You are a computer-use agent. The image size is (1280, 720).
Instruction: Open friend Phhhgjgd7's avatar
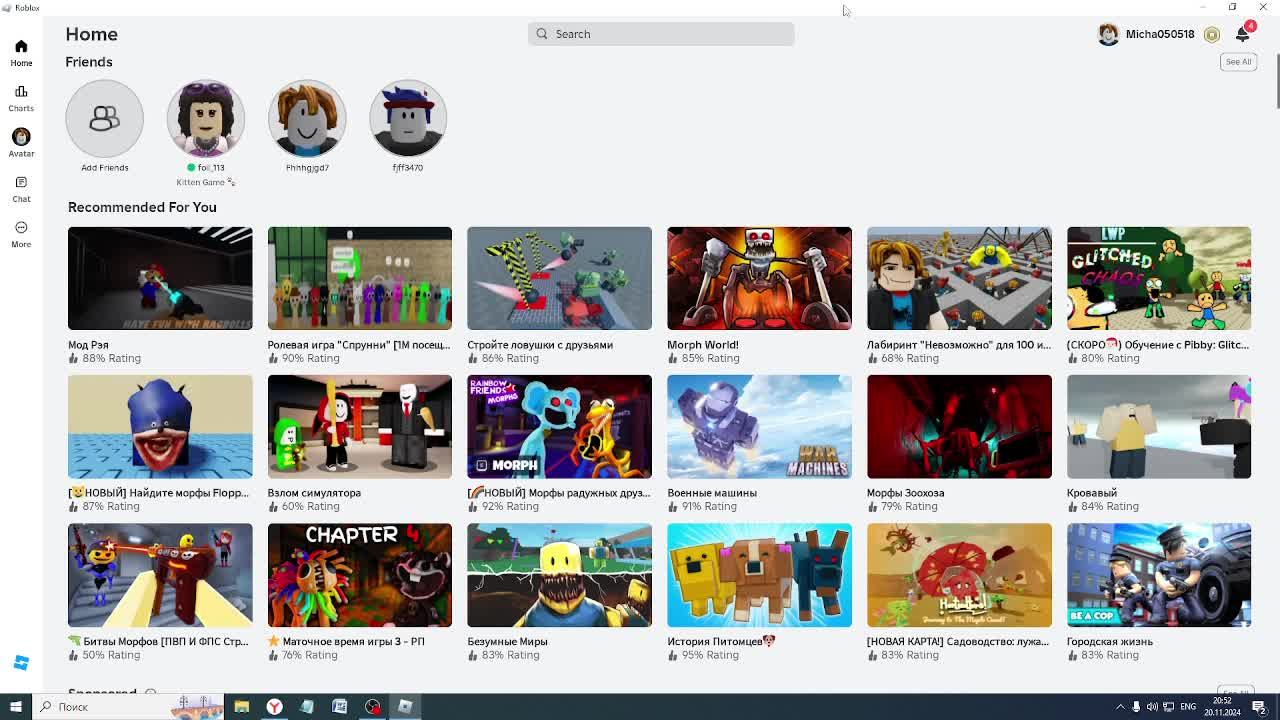pyautogui.click(x=307, y=118)
